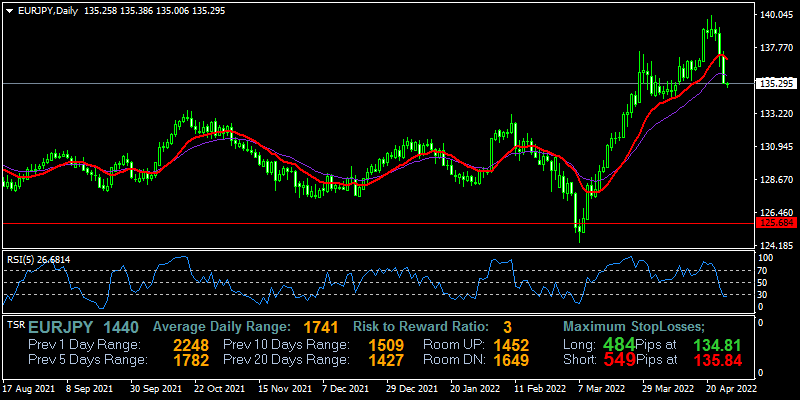Click the green 484 pips value
800x400 pixels.
[x=619, y=343]
